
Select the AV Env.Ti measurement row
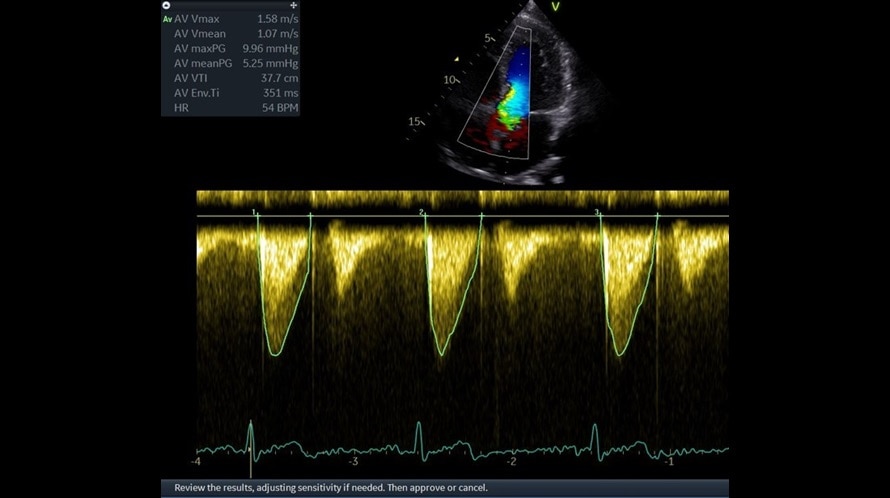pos(235,93)
